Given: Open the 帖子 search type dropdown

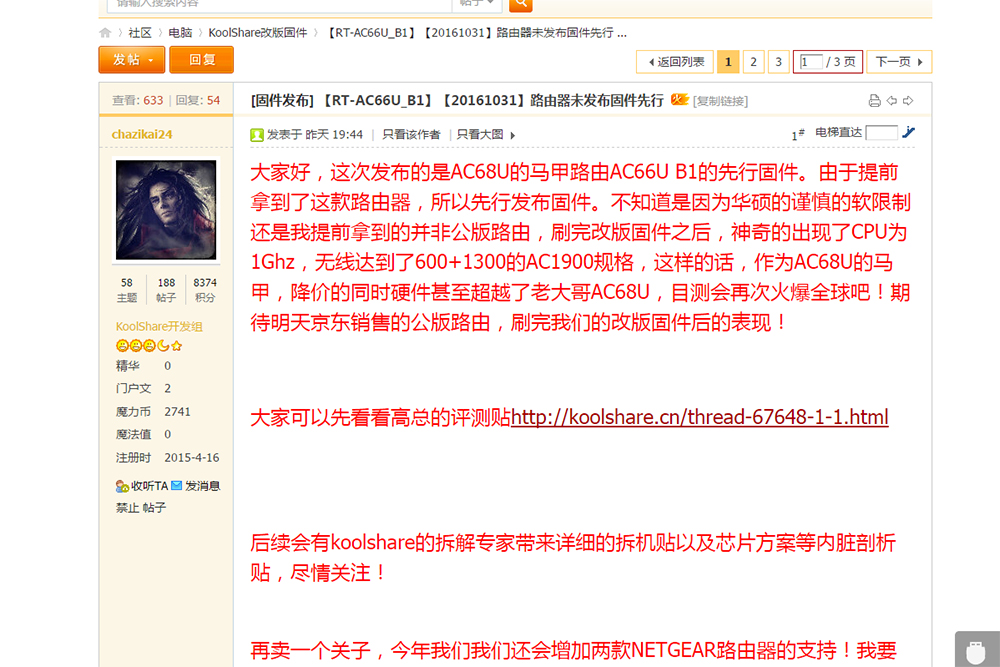Looking at the screenshot, I should click(477, 4).
